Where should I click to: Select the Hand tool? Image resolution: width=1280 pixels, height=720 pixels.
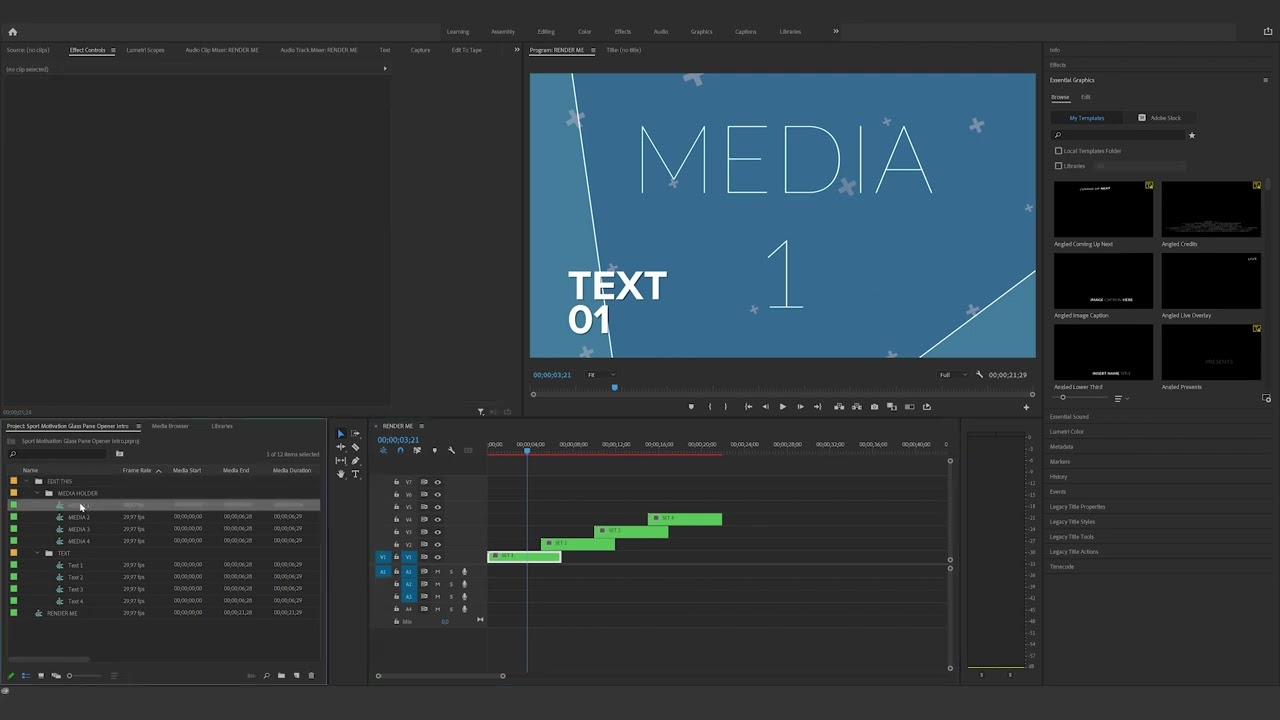click(x=340, y=474)
